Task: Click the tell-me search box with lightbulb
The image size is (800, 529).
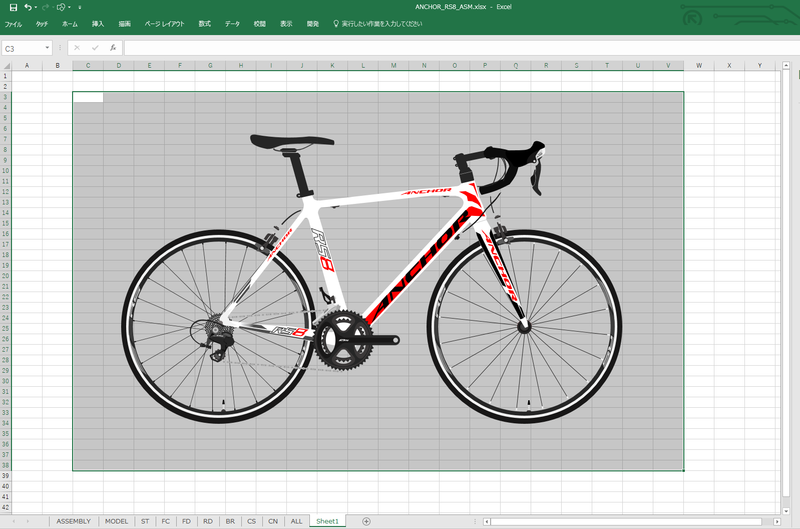Action: (378, 24)
